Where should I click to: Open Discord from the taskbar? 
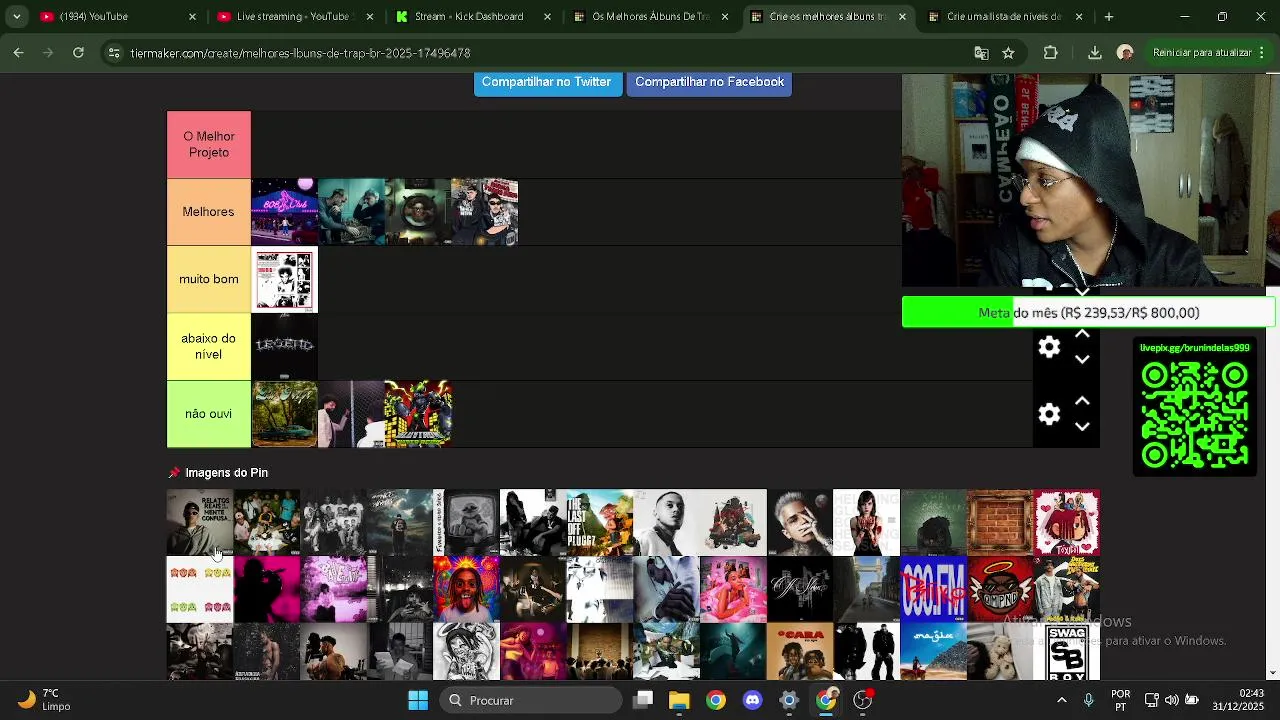pyautogui.click(x=753, y=700)
